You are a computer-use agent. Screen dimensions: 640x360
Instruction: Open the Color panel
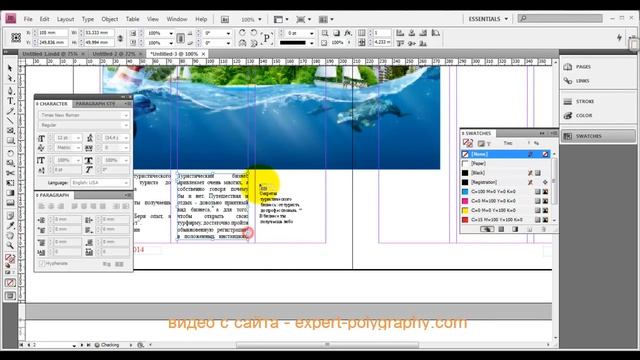tap(598, 116)
